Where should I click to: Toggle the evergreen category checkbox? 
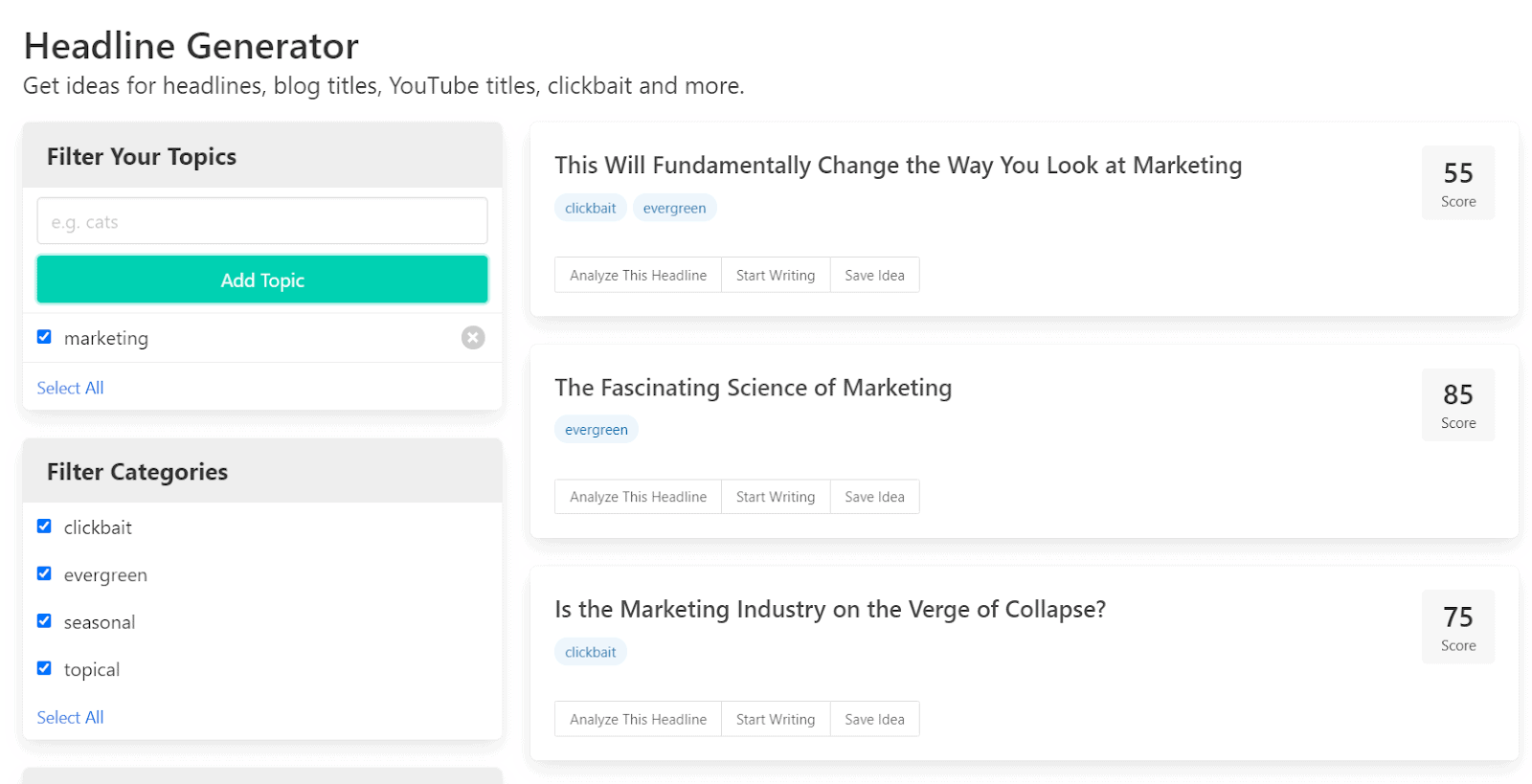coord(44,573)
